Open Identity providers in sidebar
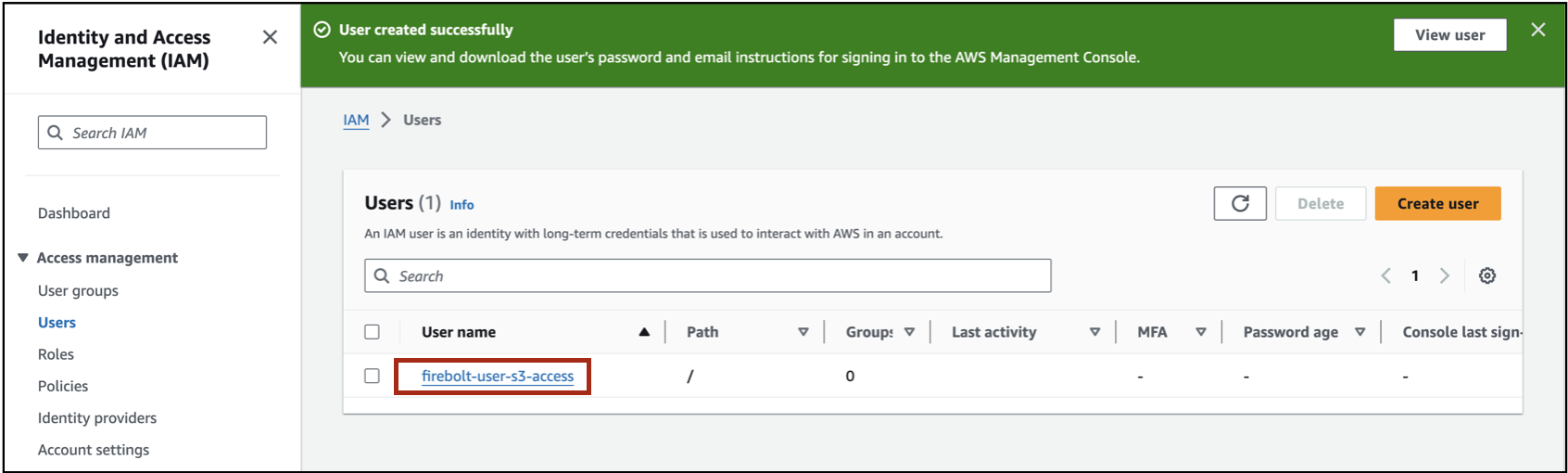Viewport: 1568px width, 473px height. pos(97,417)
